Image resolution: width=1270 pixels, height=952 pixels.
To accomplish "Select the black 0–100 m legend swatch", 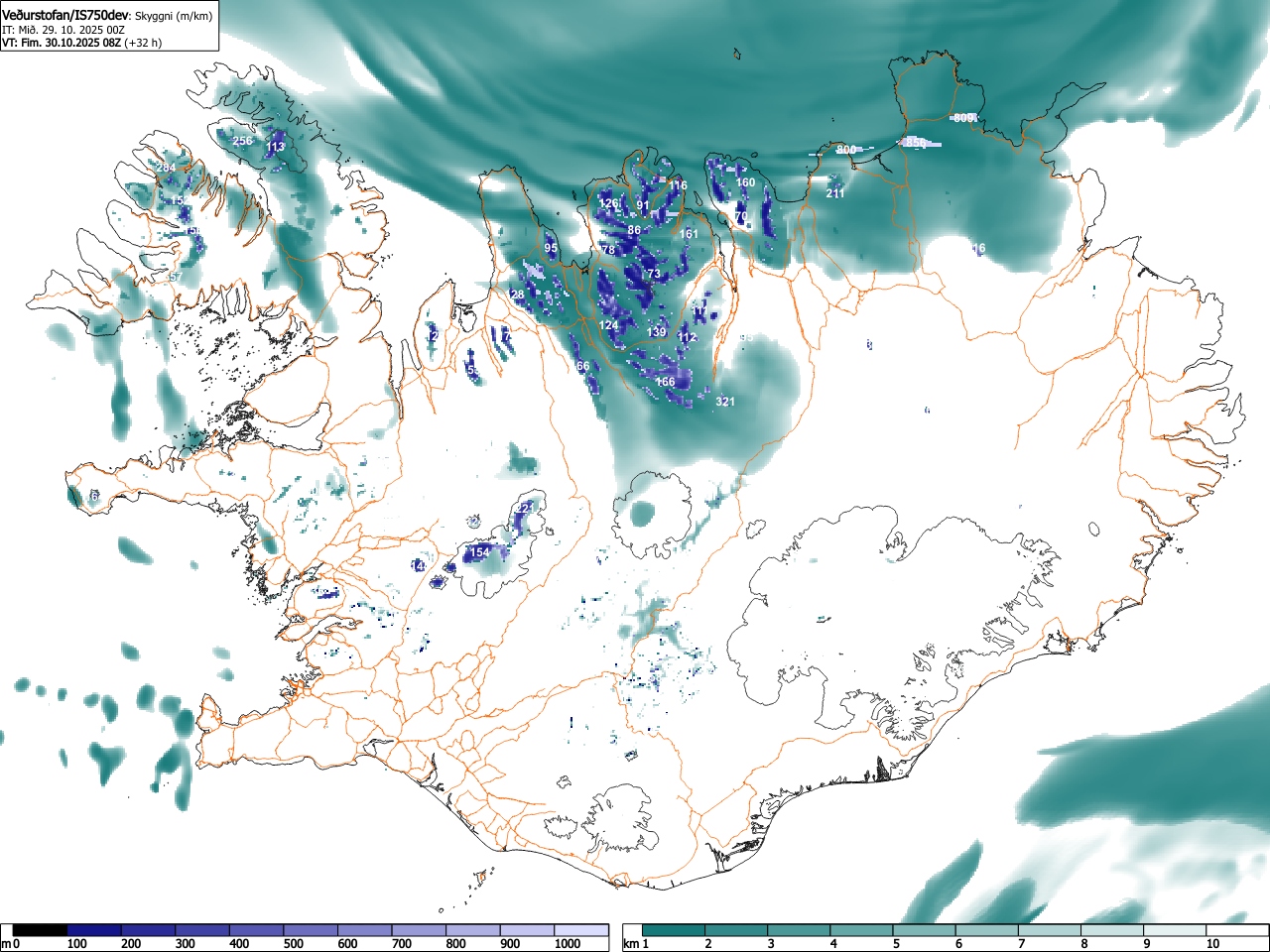I will click(41, 930).
